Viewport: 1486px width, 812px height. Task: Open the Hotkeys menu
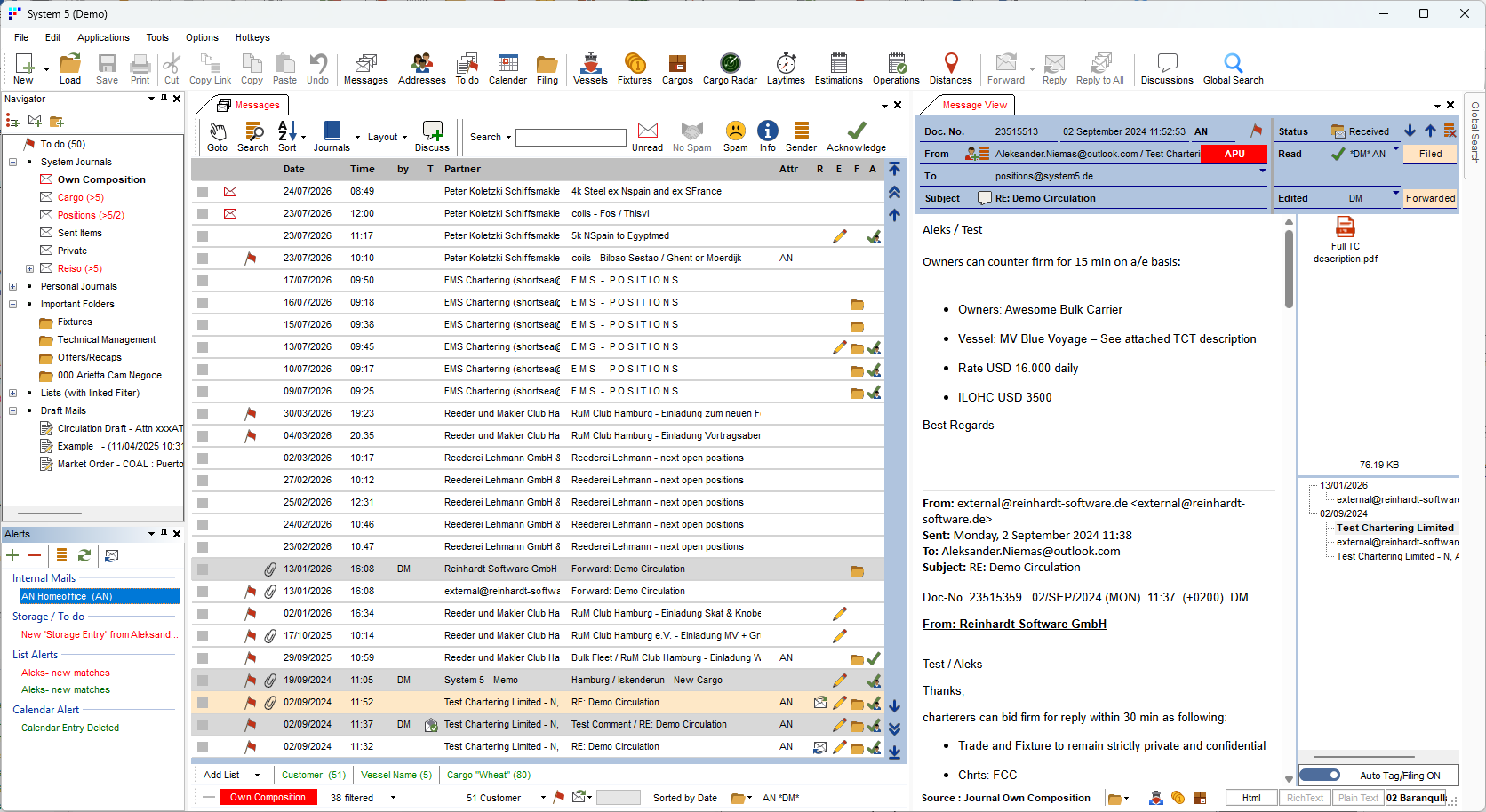(x=252, y=37)
